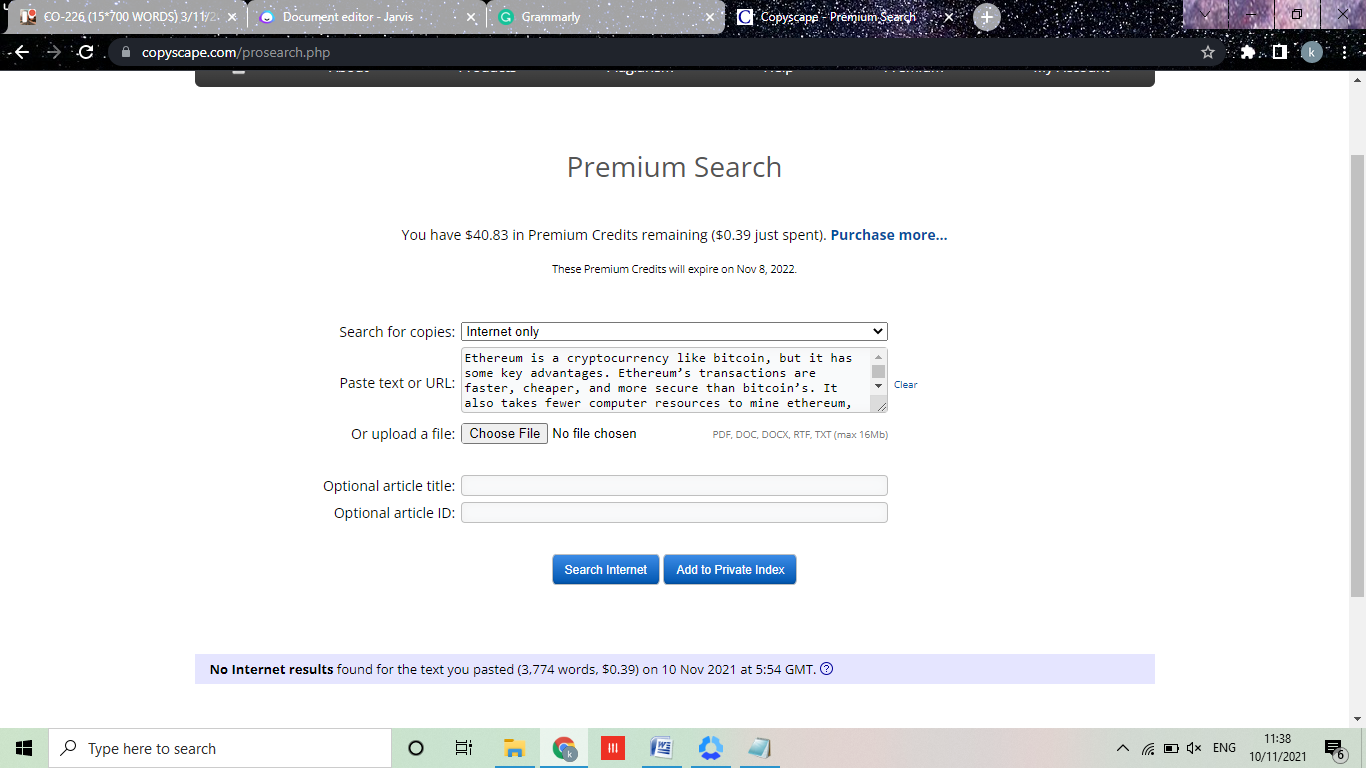Screen dimensions: 1366x768
Task: Click inside the pasted Ethereum text area
Action: pos(666,380)
